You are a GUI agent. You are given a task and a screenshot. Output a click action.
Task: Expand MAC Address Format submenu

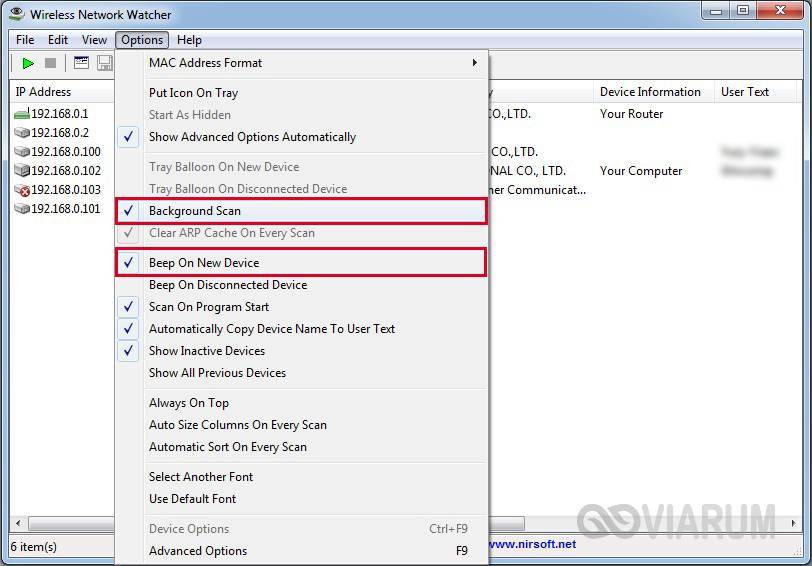click(x=301, y=63)
